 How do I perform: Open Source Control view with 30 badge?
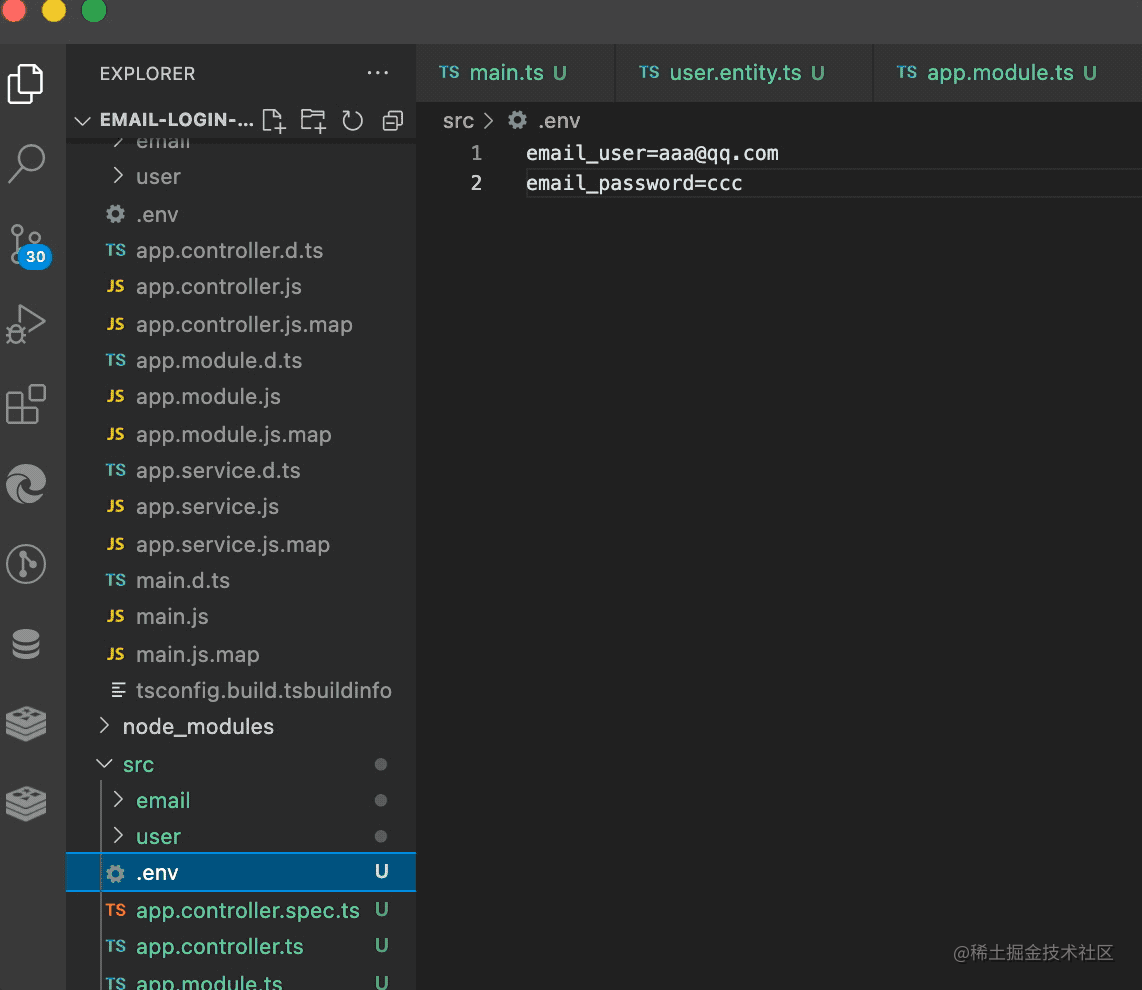pyautogui.click(x=27, y=244)
